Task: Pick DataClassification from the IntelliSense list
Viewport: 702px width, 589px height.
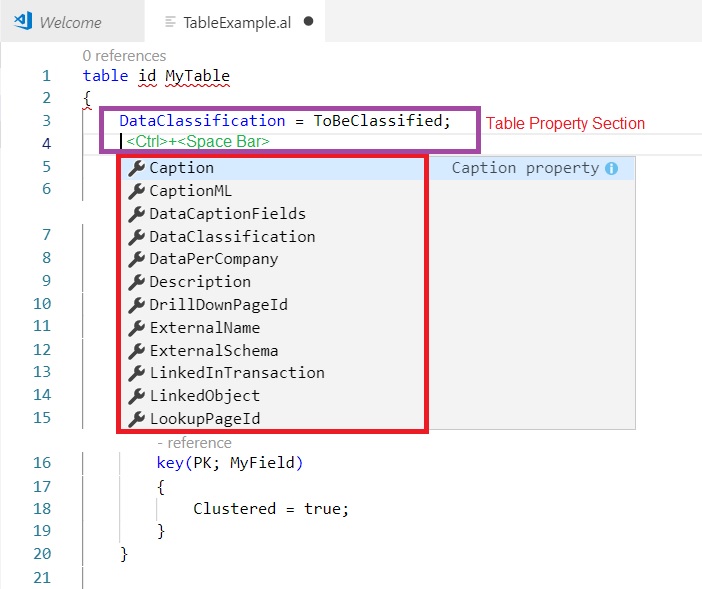Action: 232,236
